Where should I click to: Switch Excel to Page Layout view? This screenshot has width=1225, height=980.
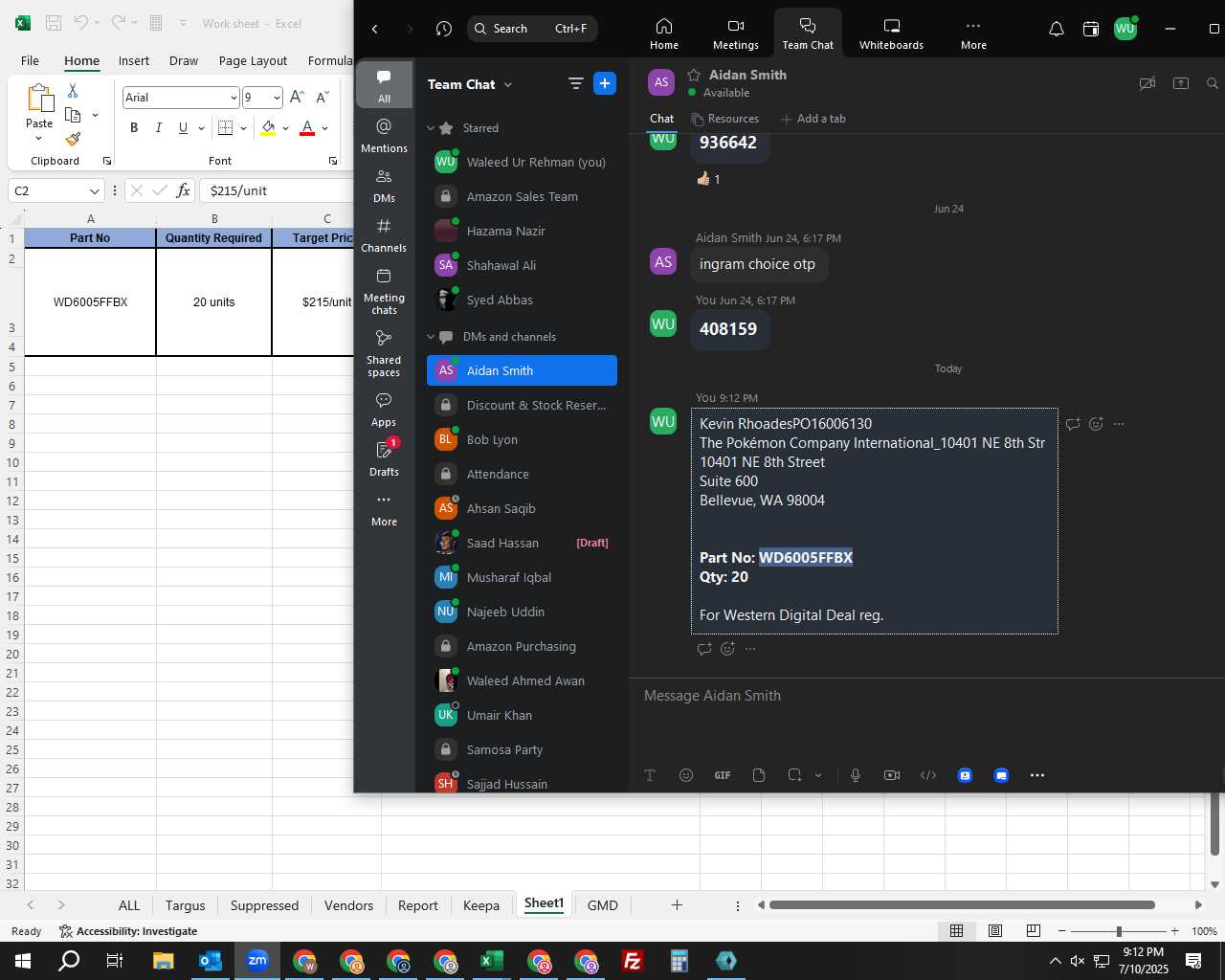(x=995, y=930)
